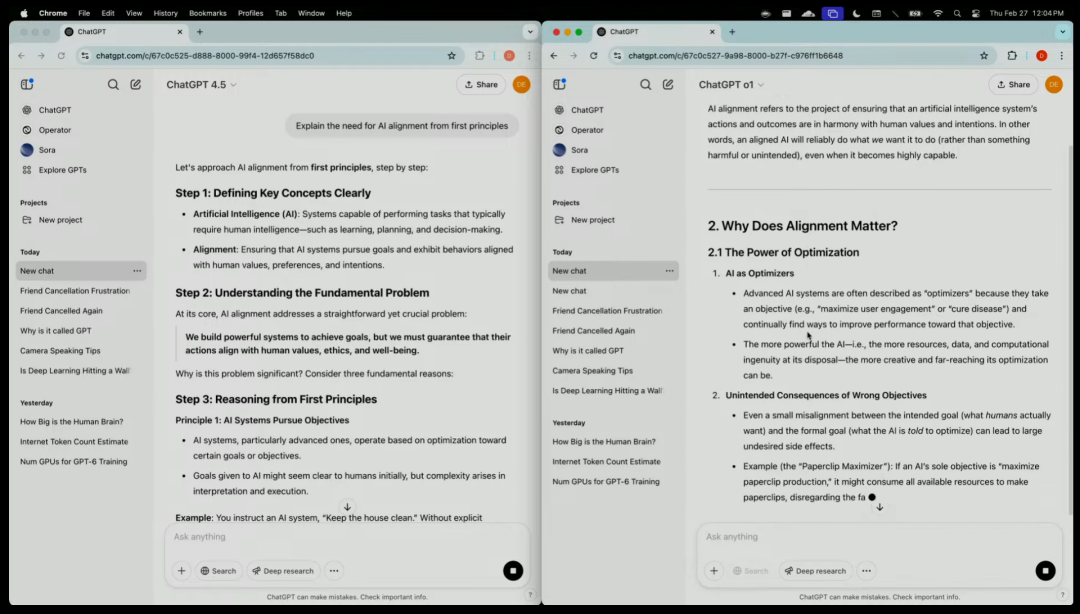Viewport: 1080px width, 614px height.
Task: Stop generating in the ChatGPT o1 window
Action: click(x=1046, y=571)
